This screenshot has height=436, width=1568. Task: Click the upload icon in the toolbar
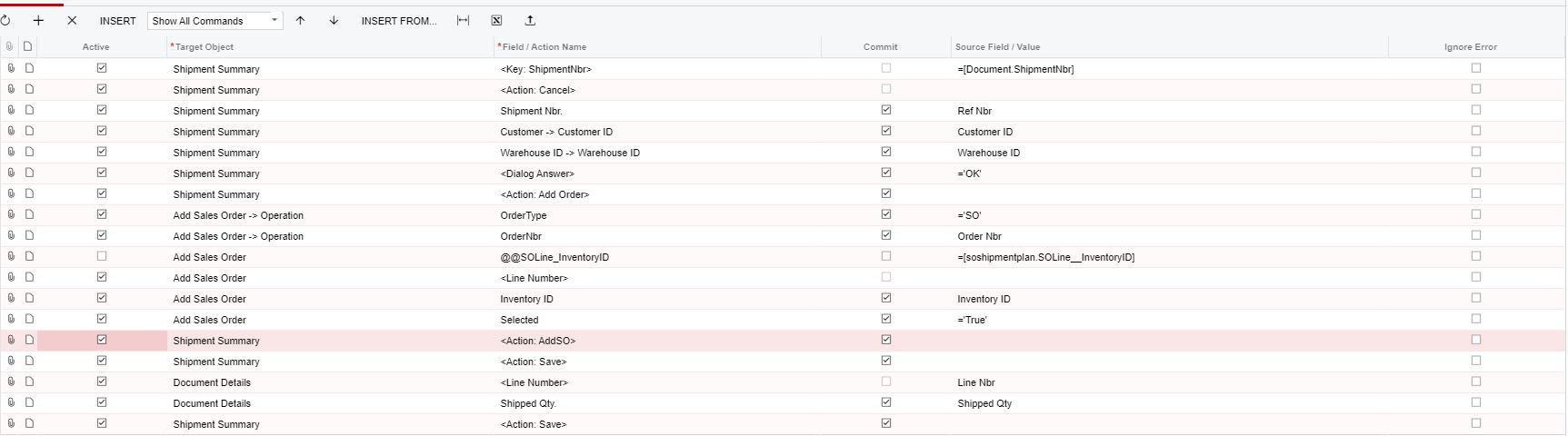click(x=530, y=20)
